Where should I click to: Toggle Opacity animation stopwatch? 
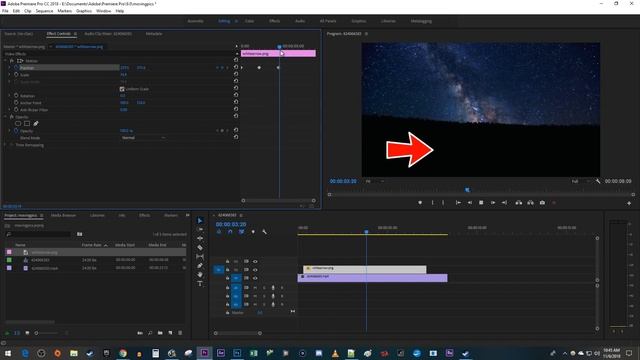click(16, 131)
